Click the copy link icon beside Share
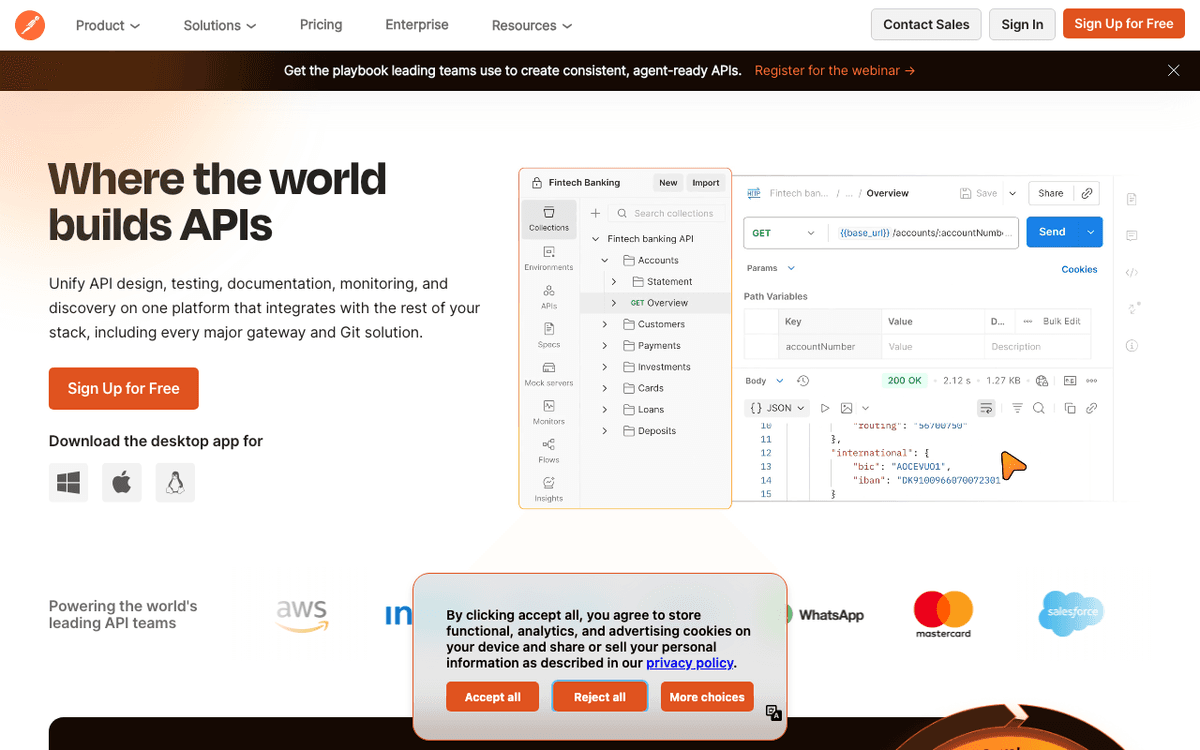1200x750 pixels. 1087,193
